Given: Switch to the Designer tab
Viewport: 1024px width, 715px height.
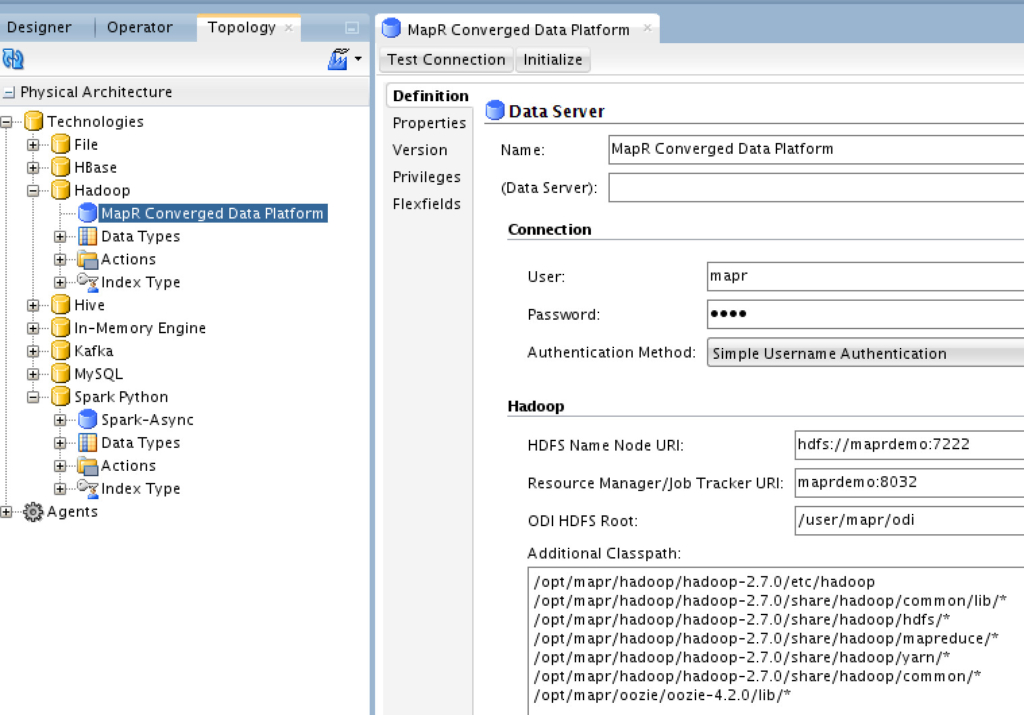Looking at the screenshot, I should [x=39, y=27].
